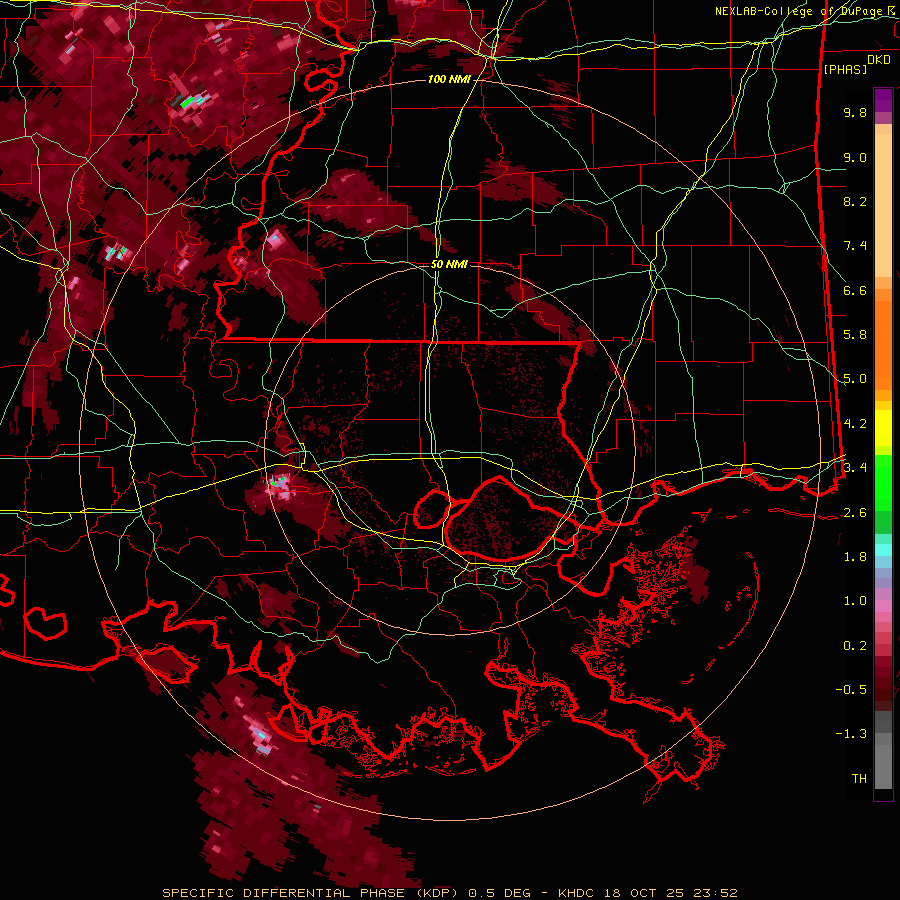
Task: Click the 5.8 value on the color scale
Action: pyautogui.click(x=855, y=335)
